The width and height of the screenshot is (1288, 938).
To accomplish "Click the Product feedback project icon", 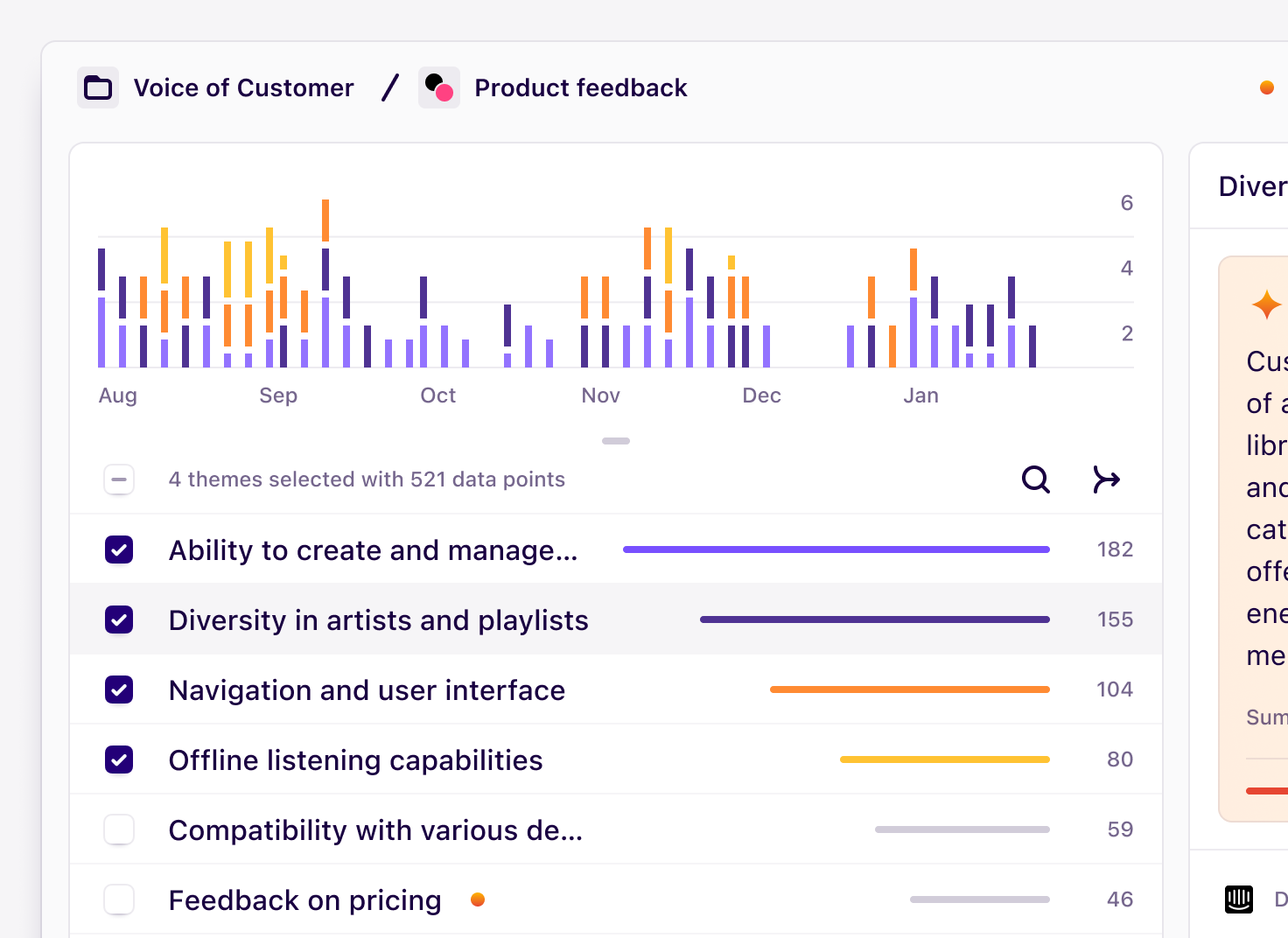I will pos(438,87).
